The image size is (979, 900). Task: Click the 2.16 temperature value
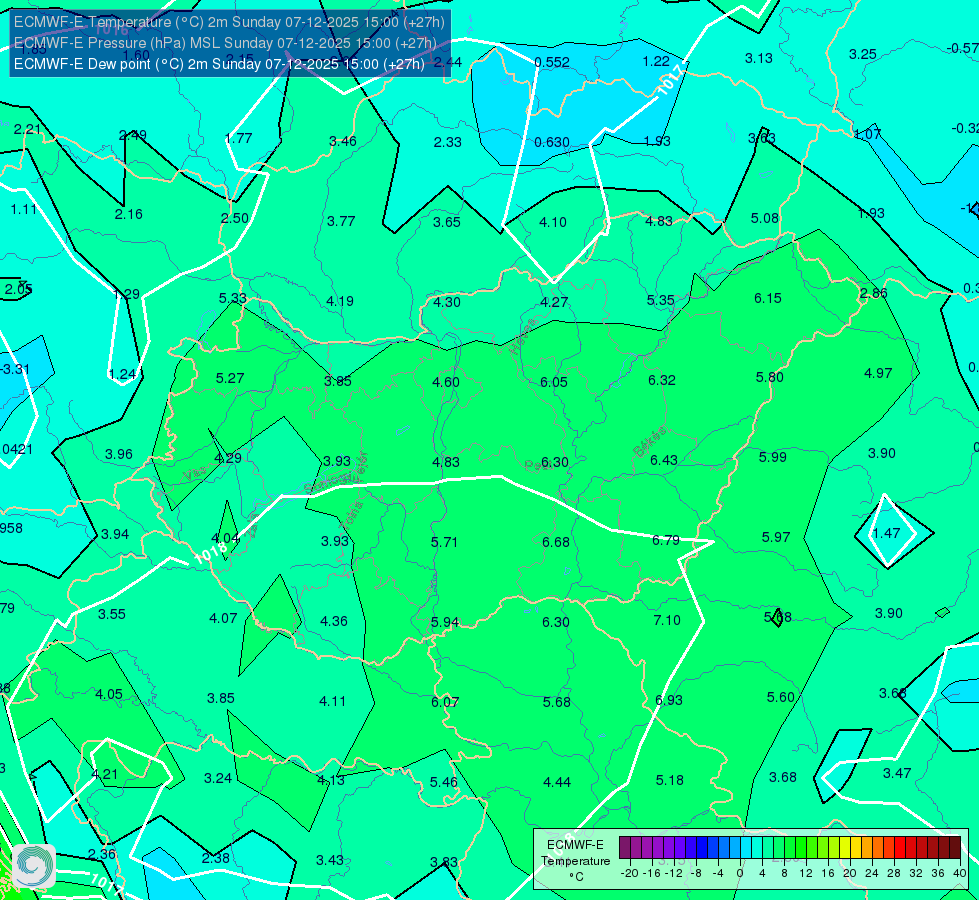(x=129, y=214)
